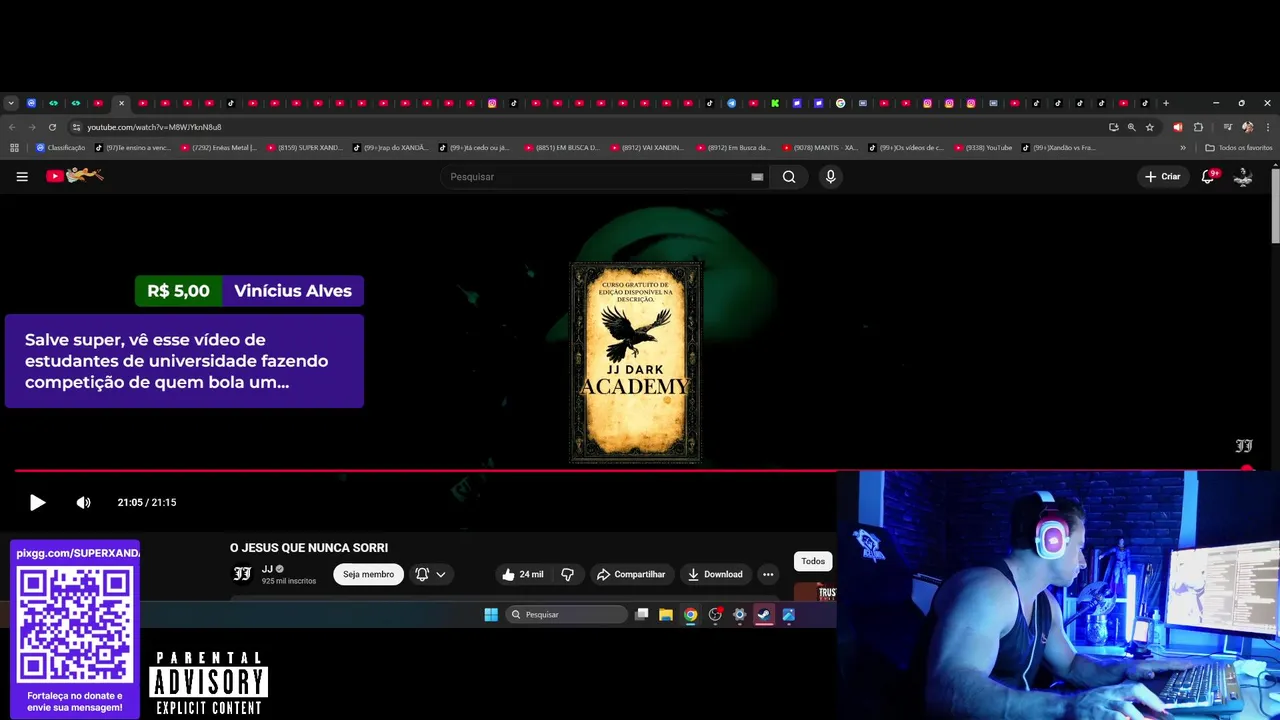This screenshot has width=1280, height=720.
Task: Open the Todos os favoritos folder
Action: click(1239, 148)
